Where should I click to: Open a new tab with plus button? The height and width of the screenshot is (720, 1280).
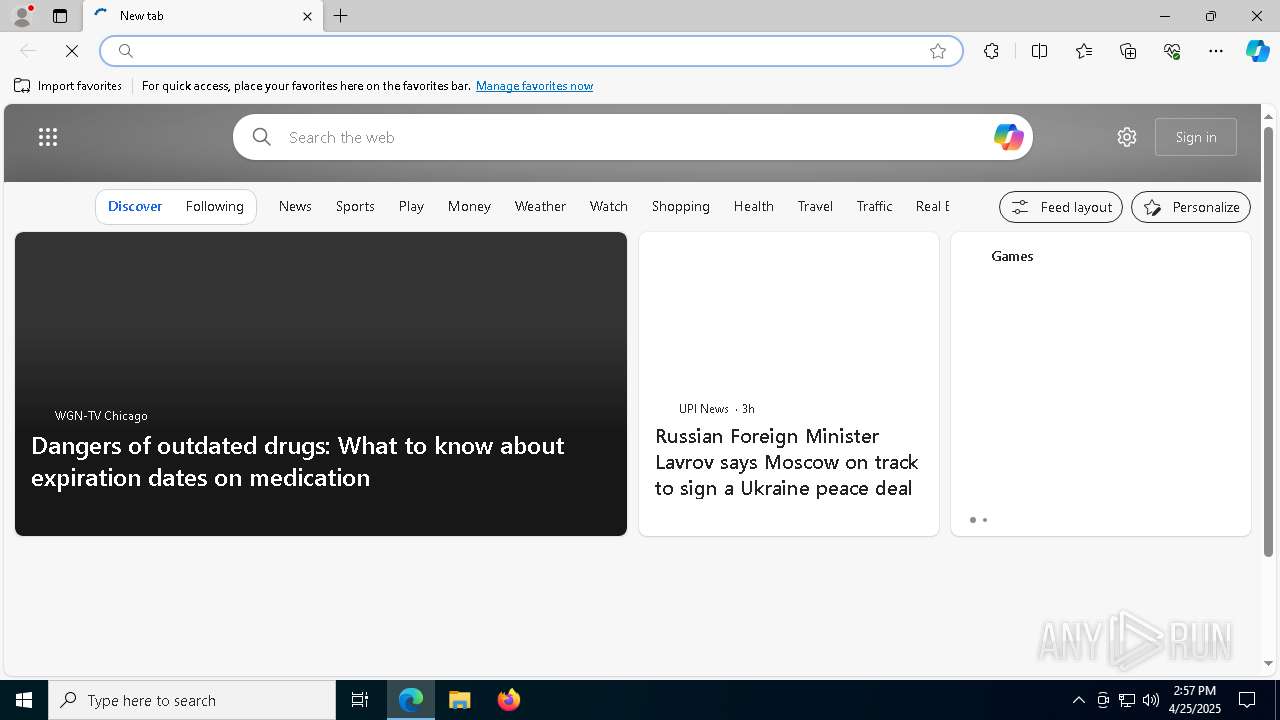click(341, 16)
